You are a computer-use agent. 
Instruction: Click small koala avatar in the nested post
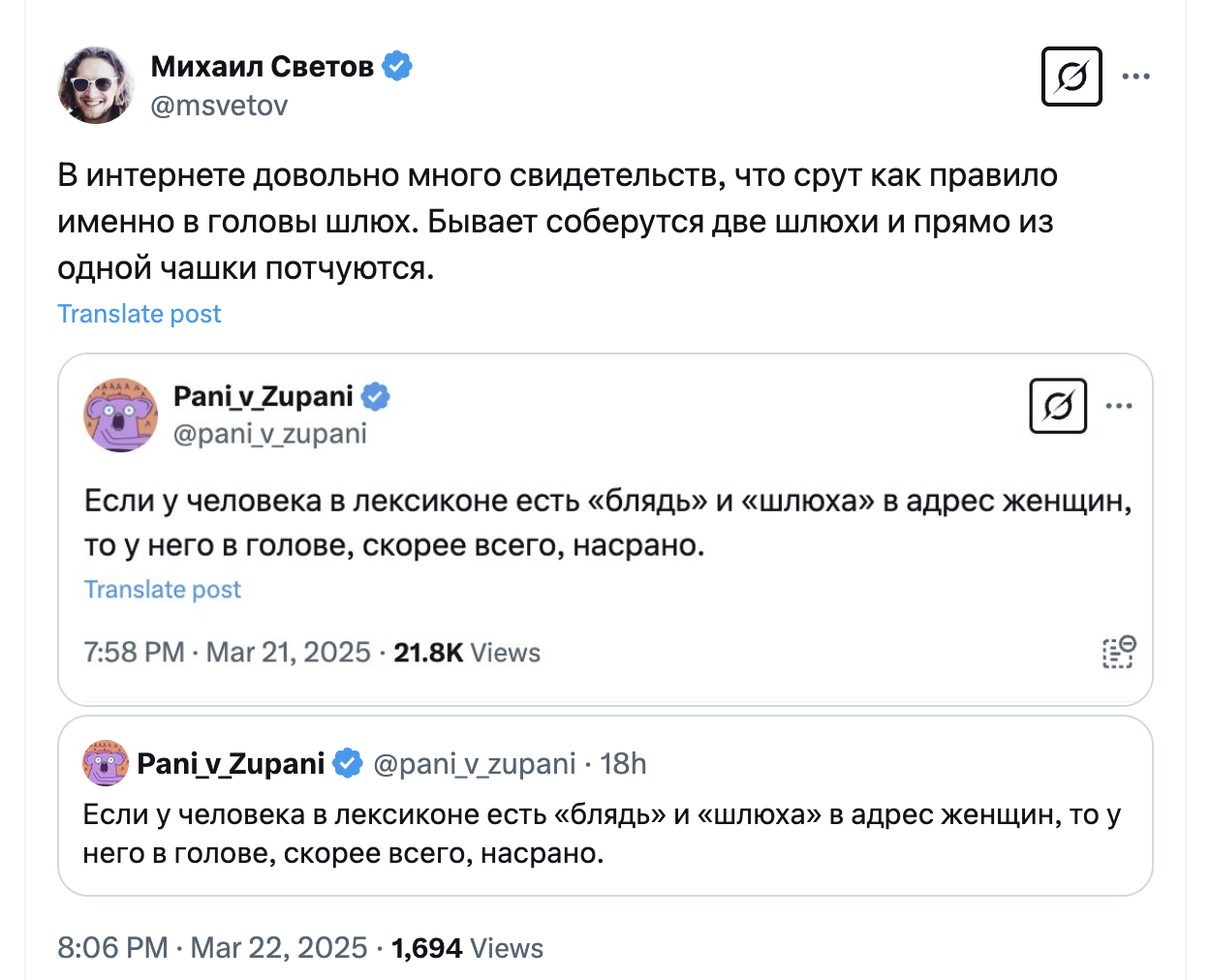[x=106, y=763]
